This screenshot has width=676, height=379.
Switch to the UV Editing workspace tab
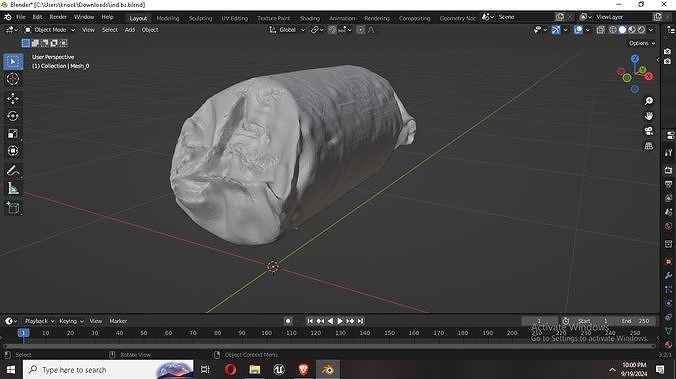click(235, 18)
